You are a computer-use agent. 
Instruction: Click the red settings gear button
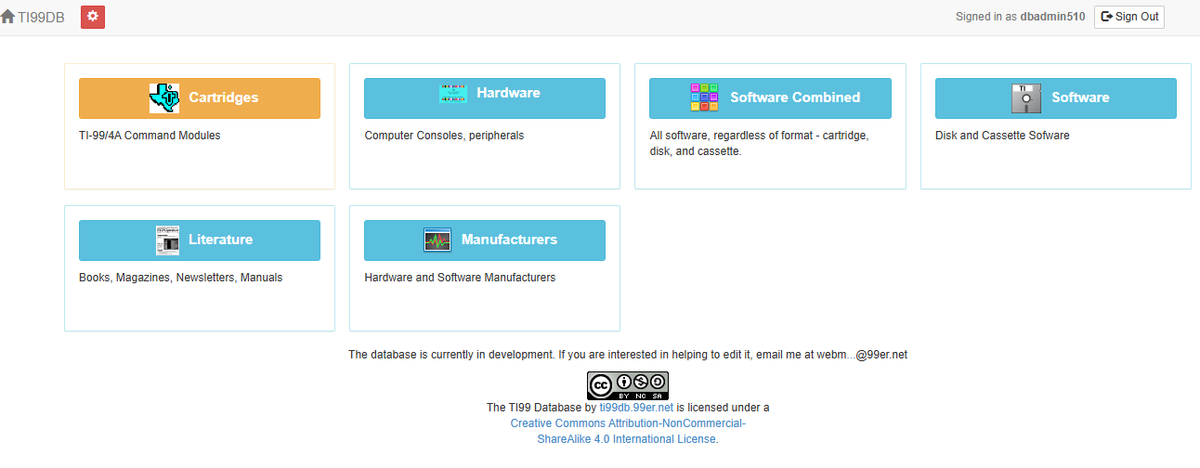93,17
